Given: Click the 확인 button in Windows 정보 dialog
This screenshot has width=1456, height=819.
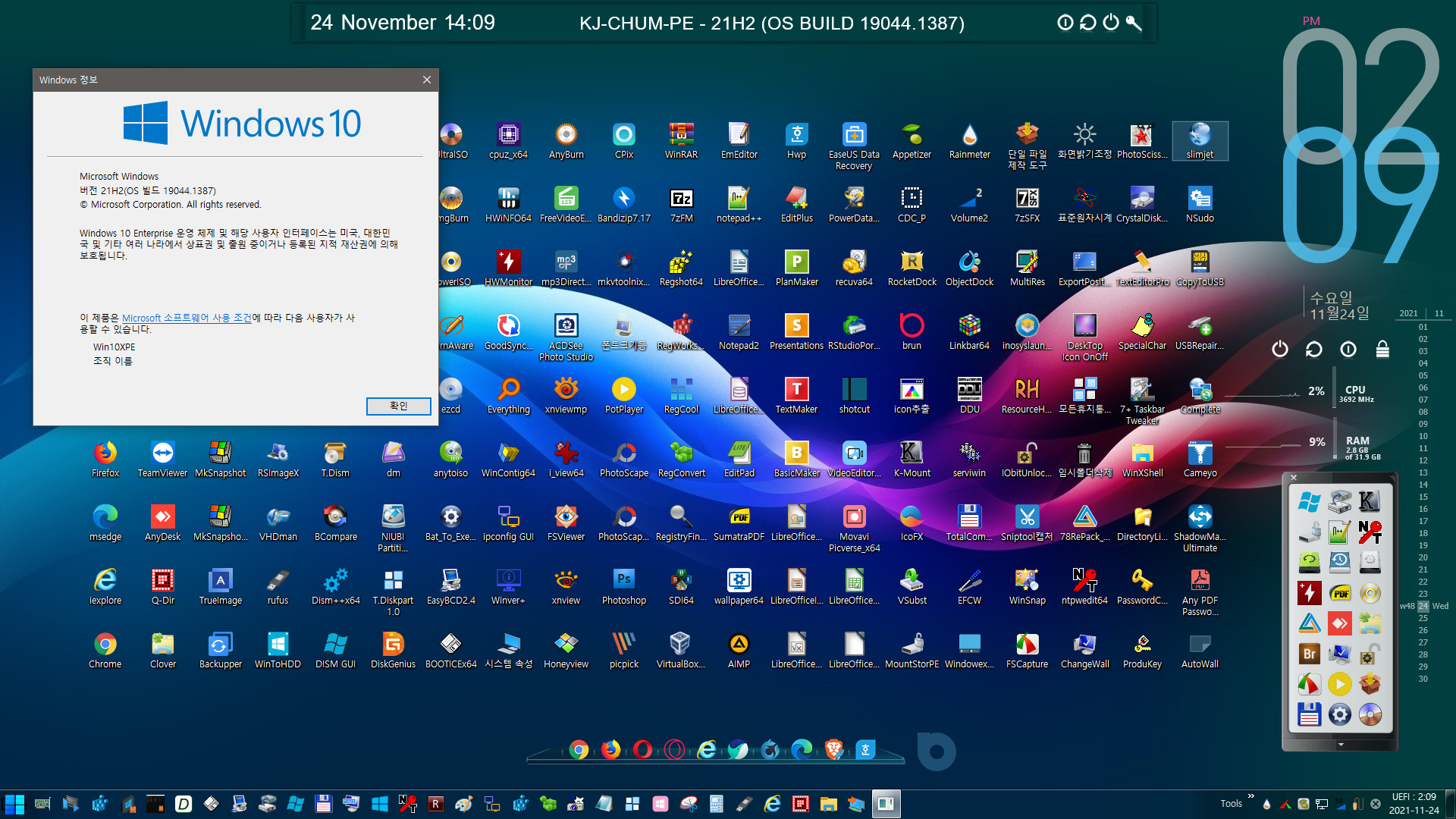Looking at the screenshot, I should point(399,406).
